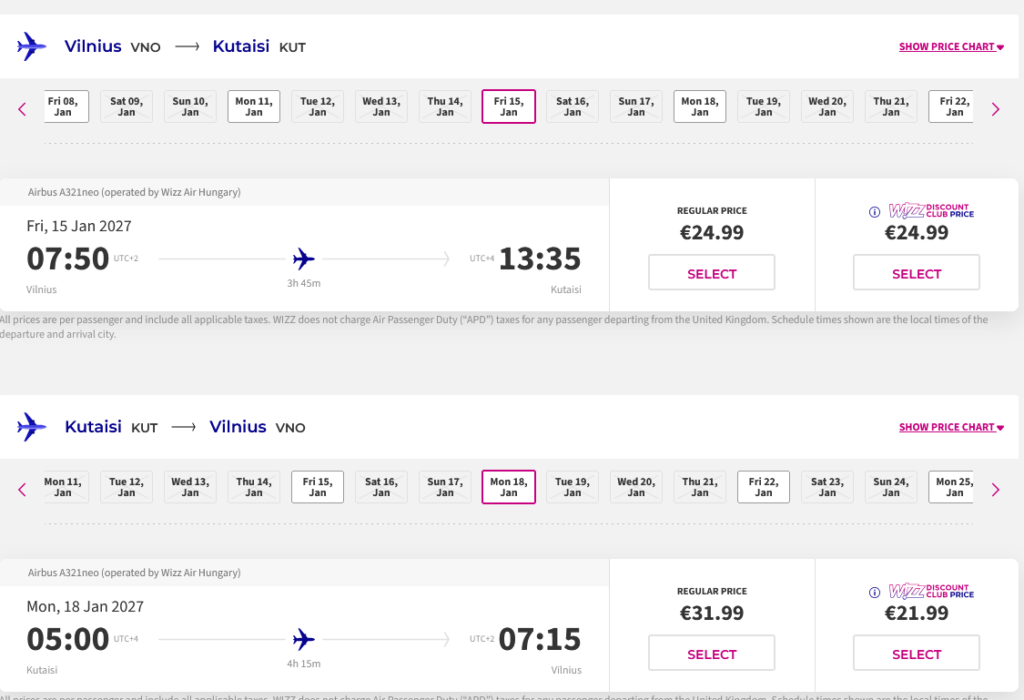Expand return flight Show Price Chart
1024x700 pixels.
(951, 427)
